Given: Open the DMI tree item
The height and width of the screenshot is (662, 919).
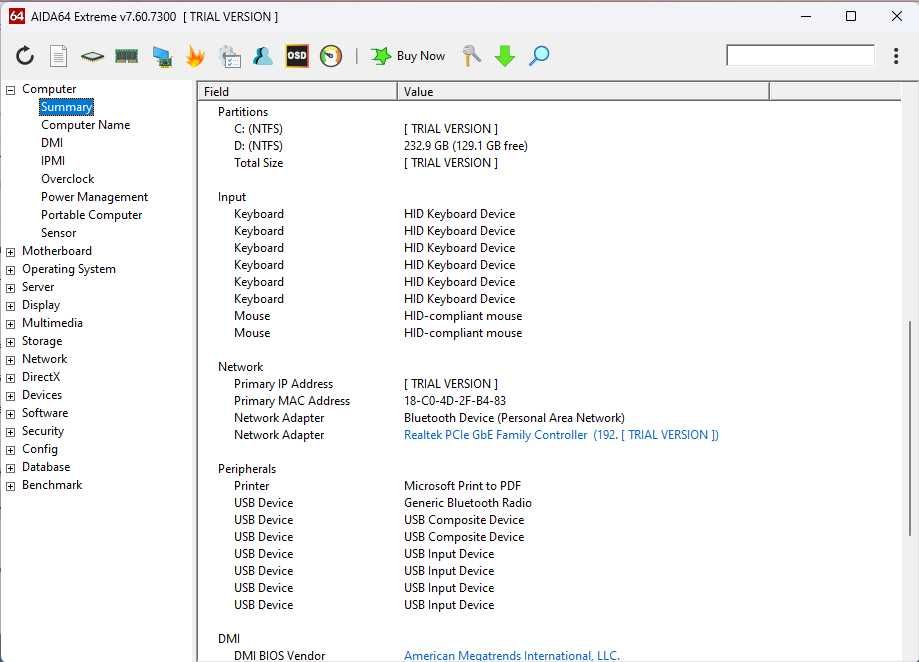Looking at the screenshot, I should point(52,143).
